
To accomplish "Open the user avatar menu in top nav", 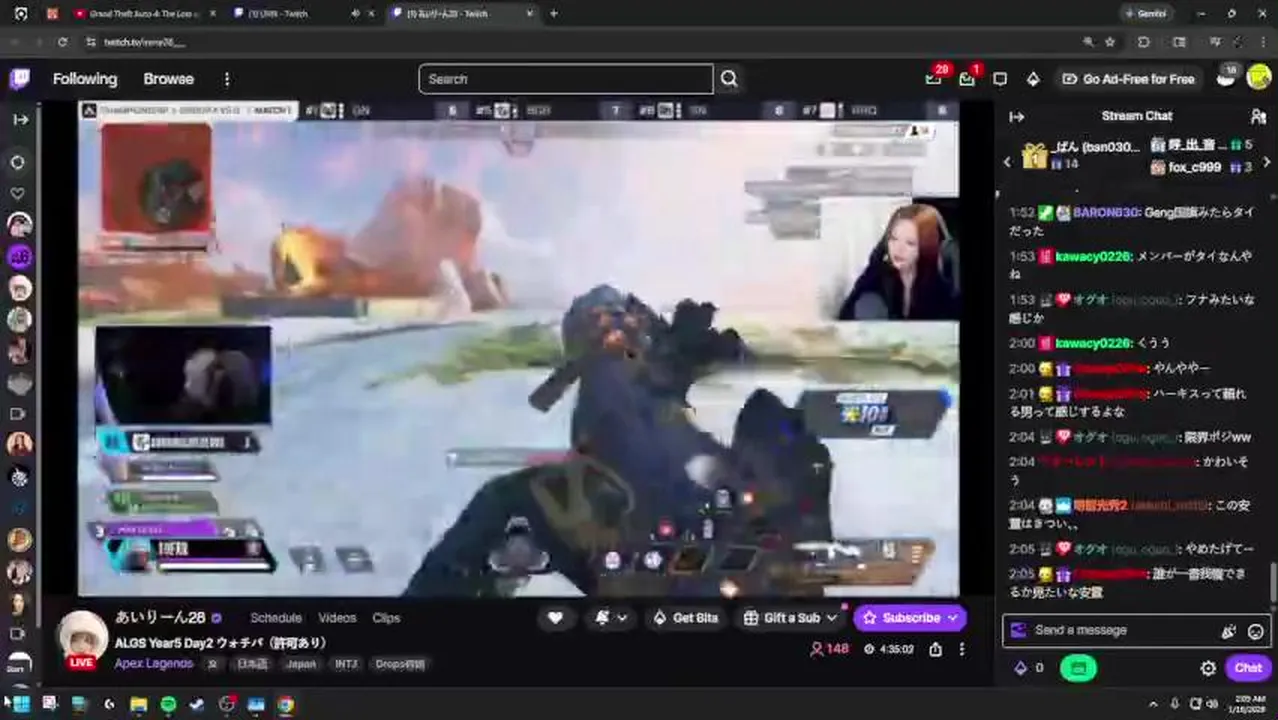I will click(1259, 78).
